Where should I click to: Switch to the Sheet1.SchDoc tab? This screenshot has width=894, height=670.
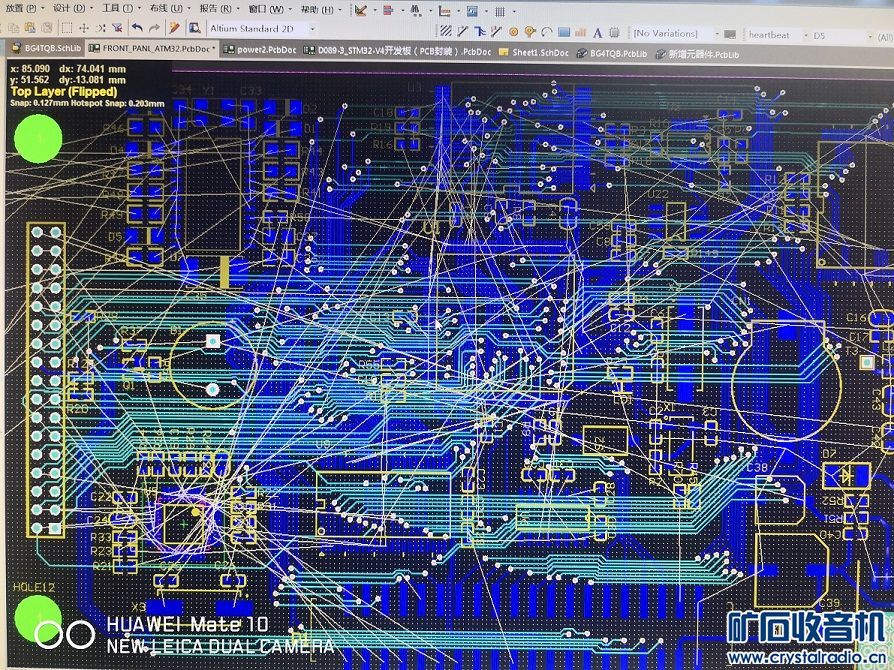[534, 52]
